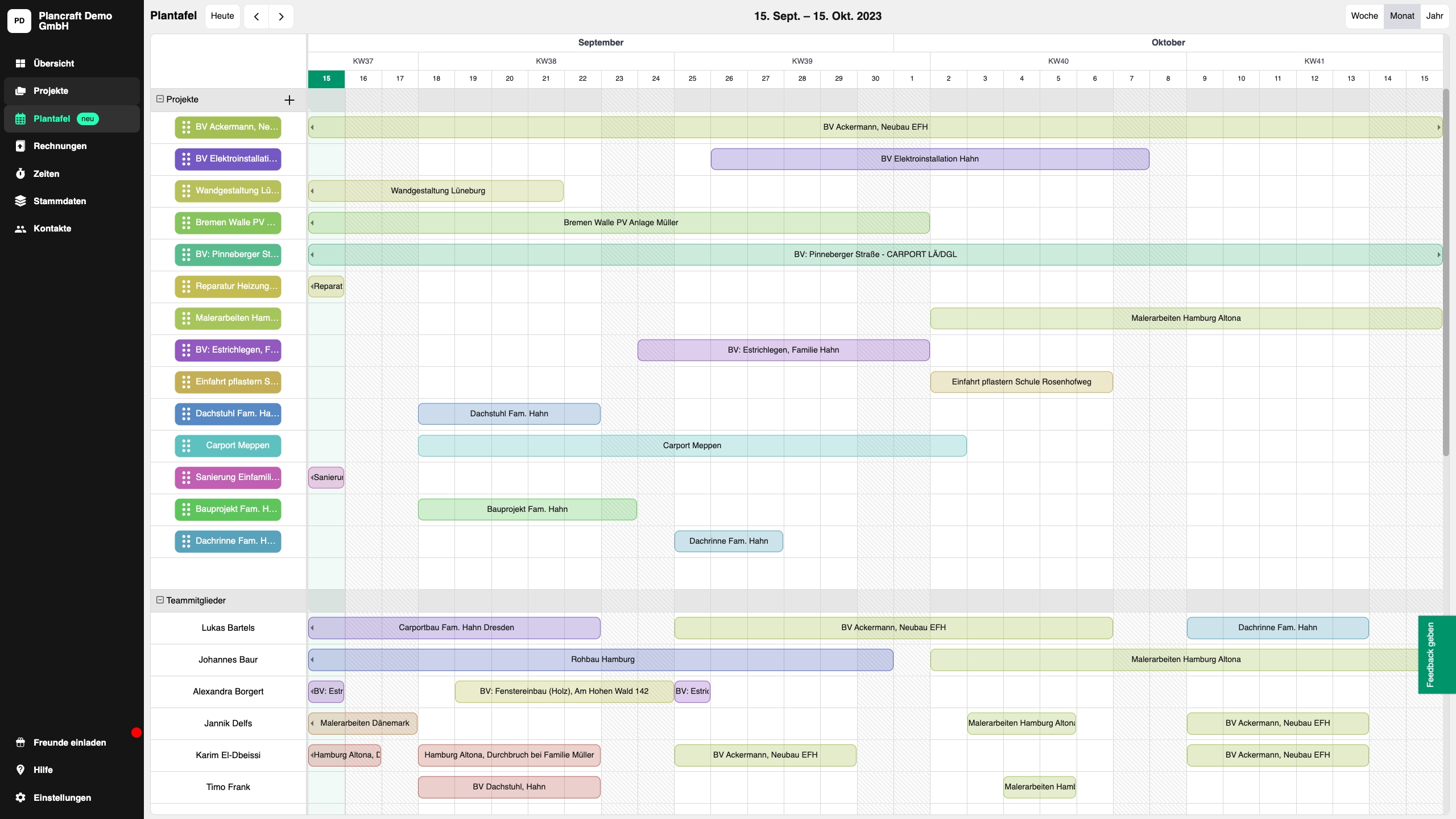Add new project with plus icon

click(289, 100)
